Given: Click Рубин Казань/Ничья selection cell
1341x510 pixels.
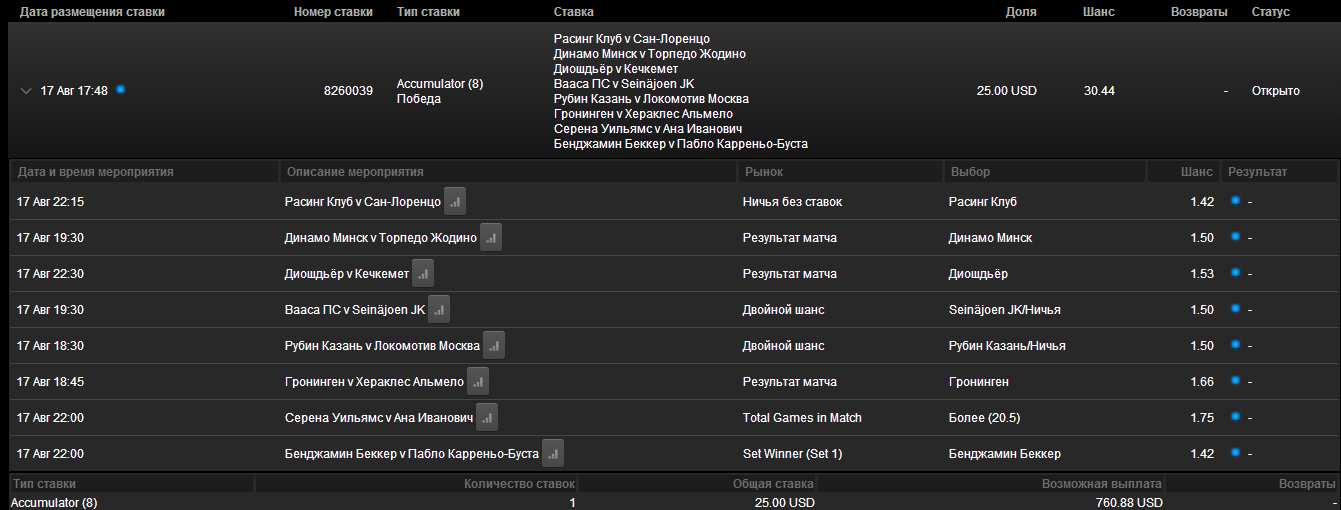Looking at the screenshot, I should 1007,346.
